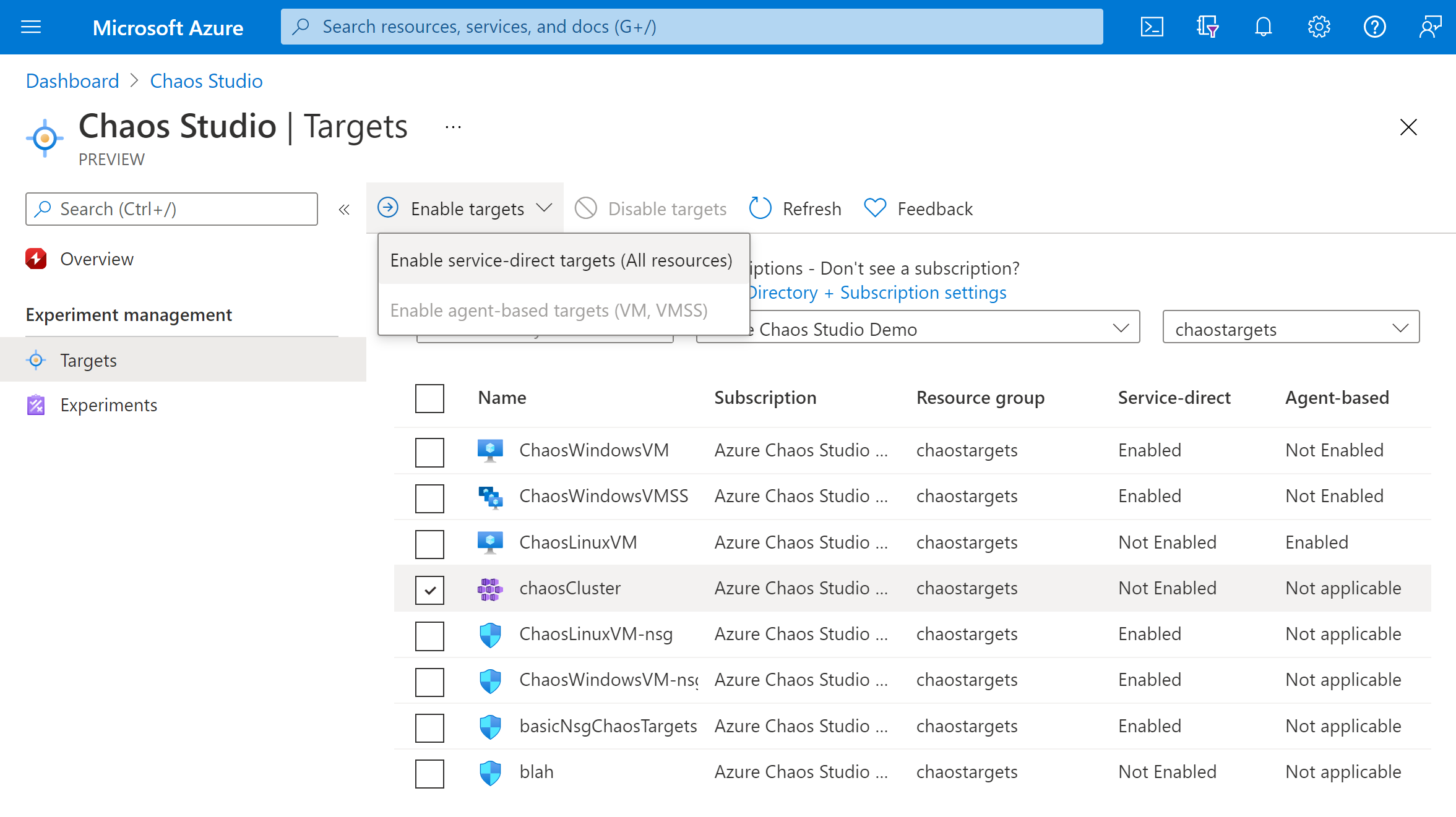Screen dimensions: 1456x817
Task: Check the ChaosWindowsVM row checkbox
Action: 430,452
